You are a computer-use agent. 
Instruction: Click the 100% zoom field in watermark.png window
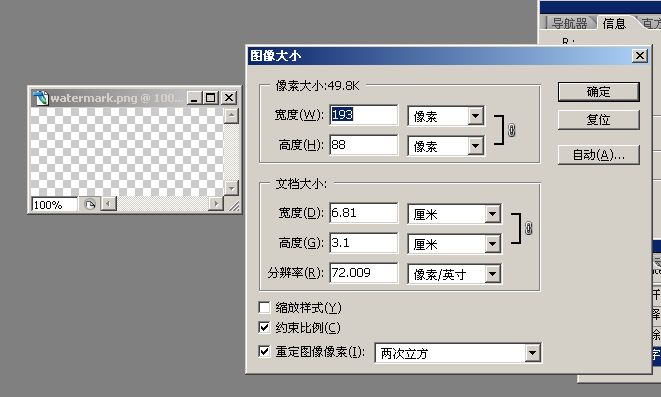(54, 205)
